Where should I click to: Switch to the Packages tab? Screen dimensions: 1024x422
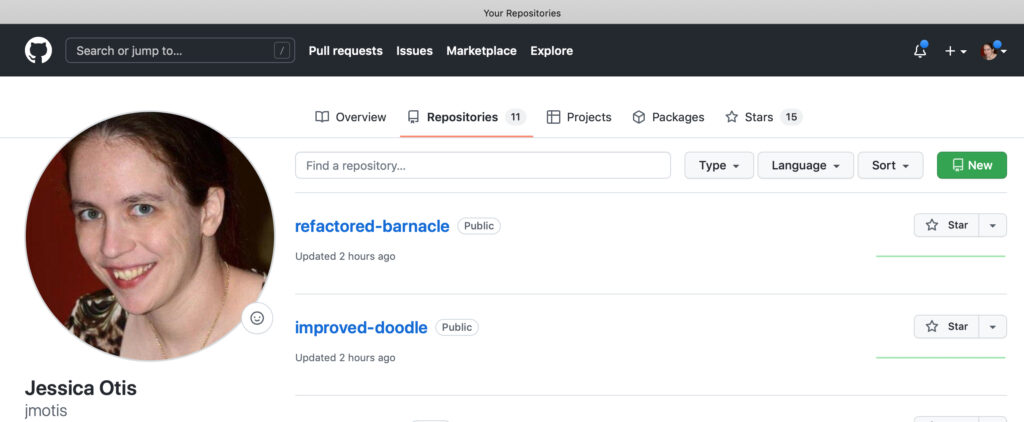pyautogui.click(x=668, y=117)
